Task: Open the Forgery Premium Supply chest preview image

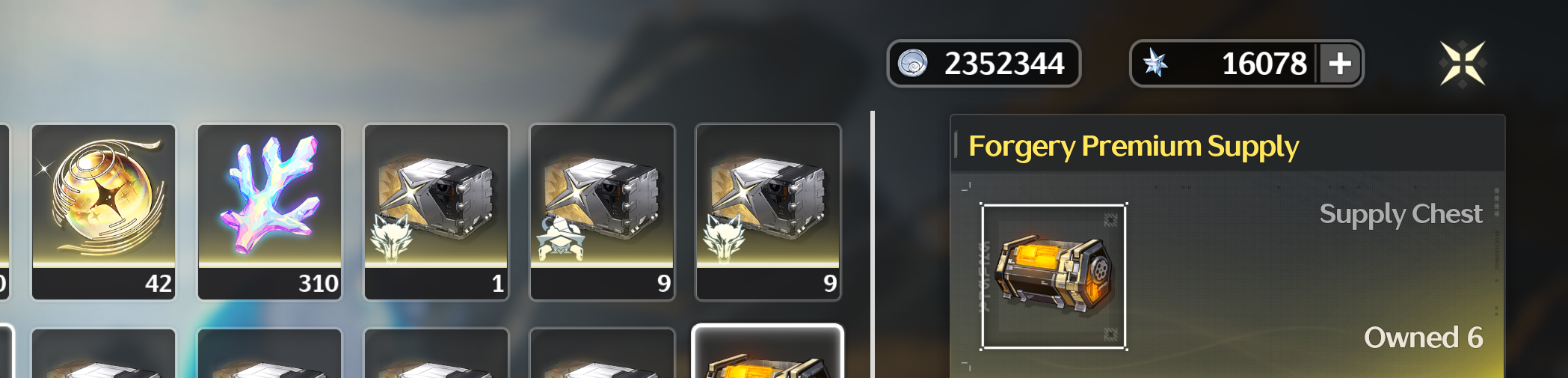Action: point(1054,277)
